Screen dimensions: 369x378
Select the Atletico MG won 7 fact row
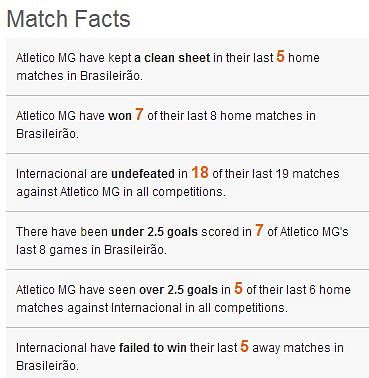point(187,125)
